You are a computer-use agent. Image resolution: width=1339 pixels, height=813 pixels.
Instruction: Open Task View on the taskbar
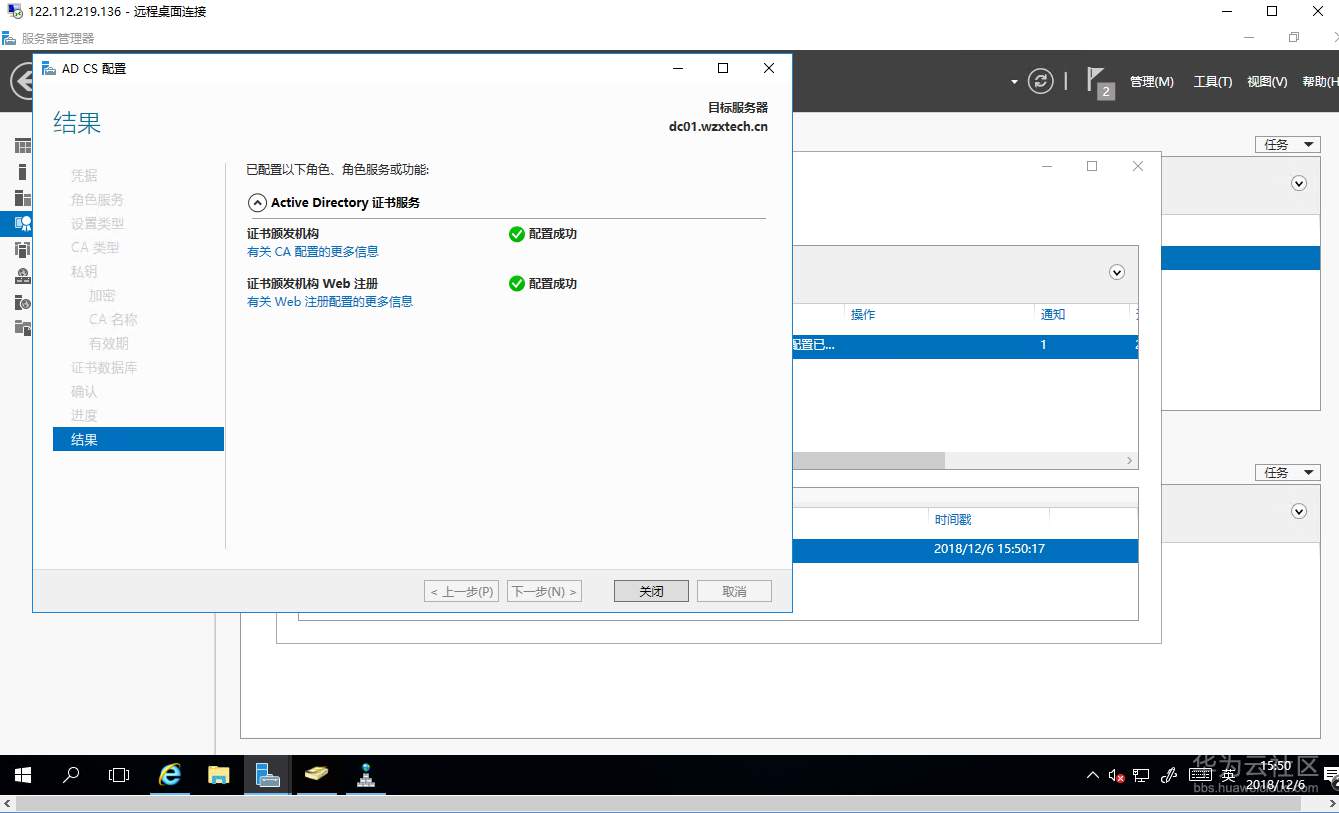click(x=119, y=775)
